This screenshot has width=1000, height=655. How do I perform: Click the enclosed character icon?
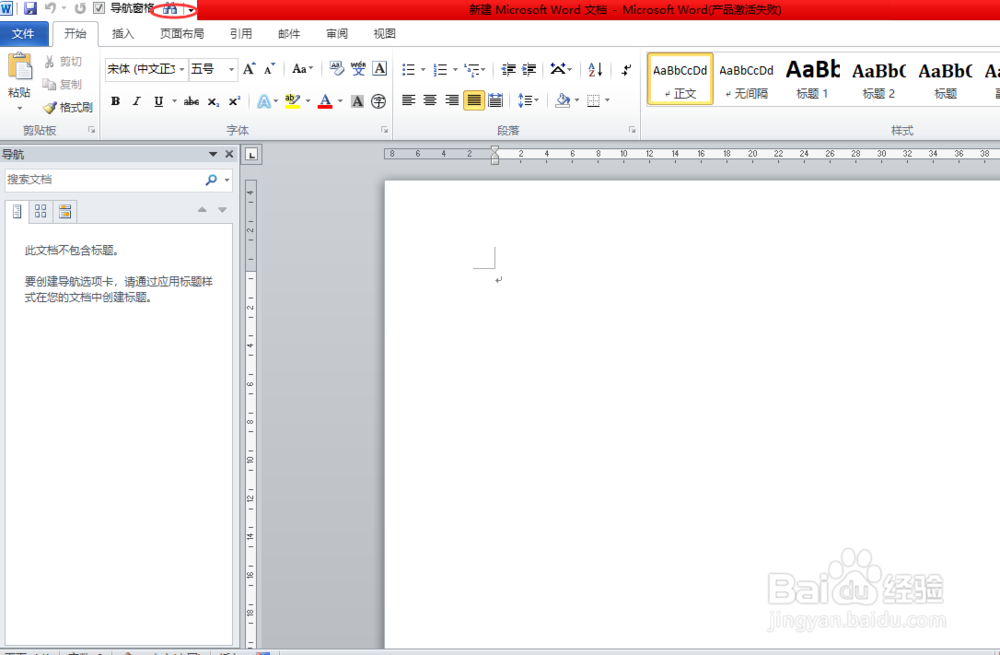tap(379, 101)
